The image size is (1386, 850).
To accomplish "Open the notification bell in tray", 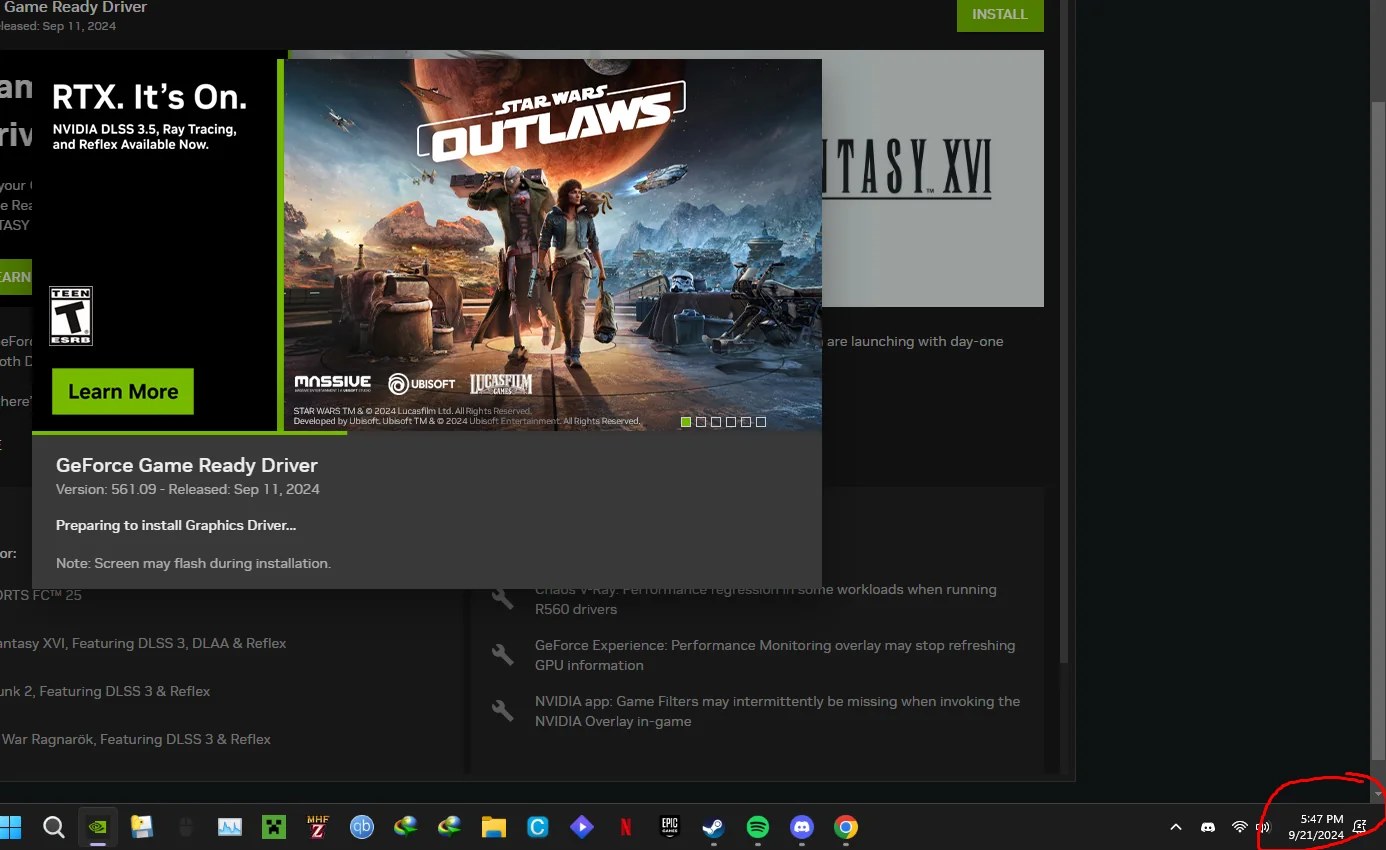I will [x=1359, y=827].
